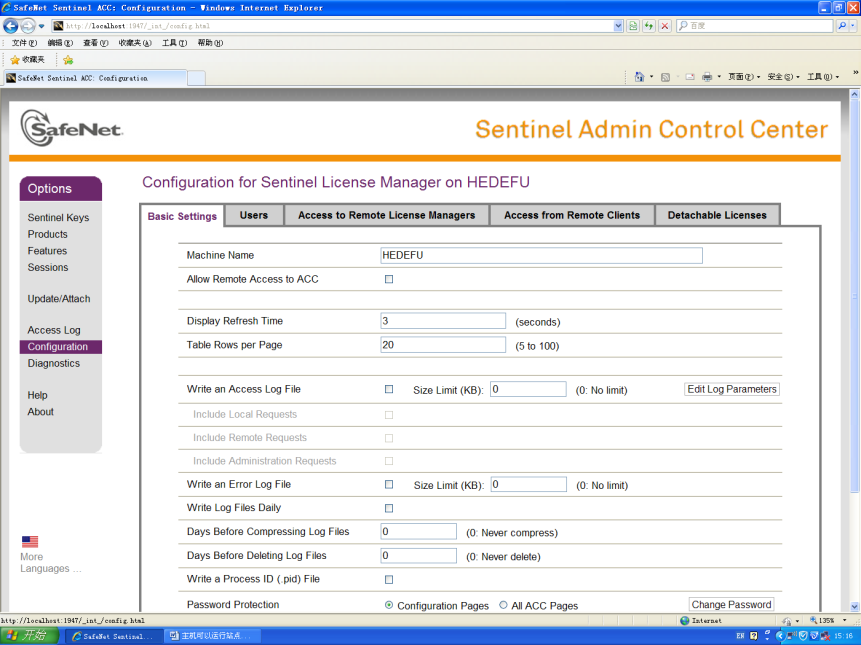The height and width of the screenshot is (645, 861).
Task: Enable Allow Remote Access to ACC checkbox
Action: point(389,279)
